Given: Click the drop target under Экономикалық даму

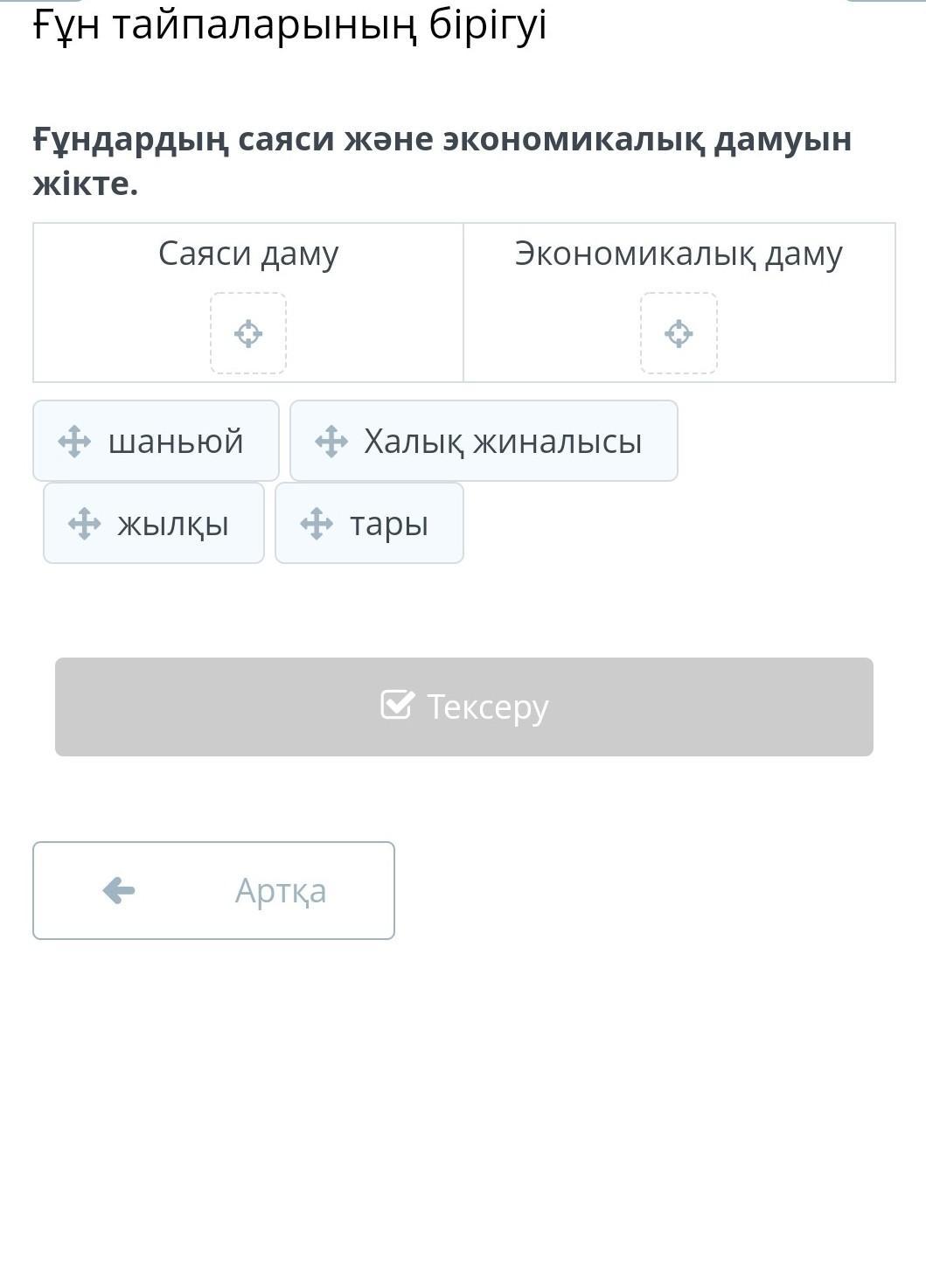Looking at the screenshot, I should [x=679, y=333].
